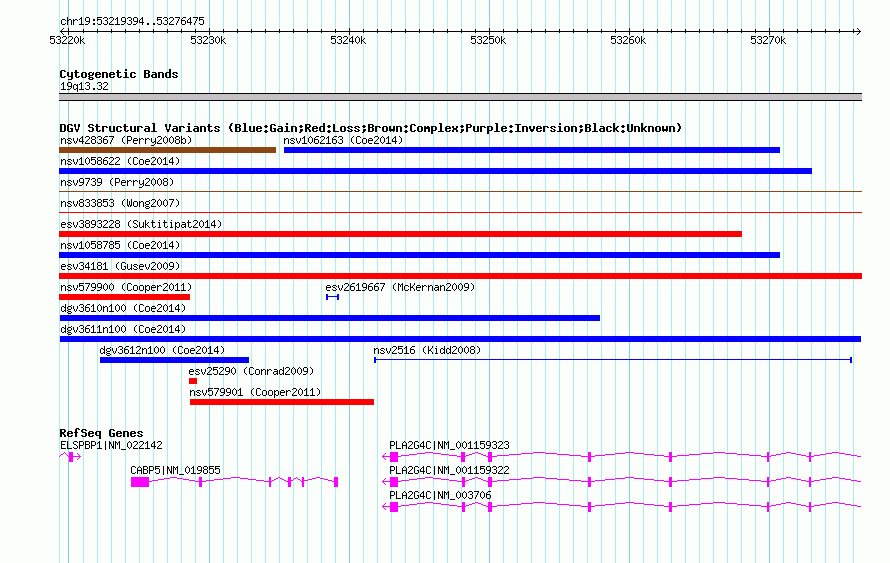Click the small red esv25290 block
Screen dimensions: 890x563
click(x=193, y=381)
